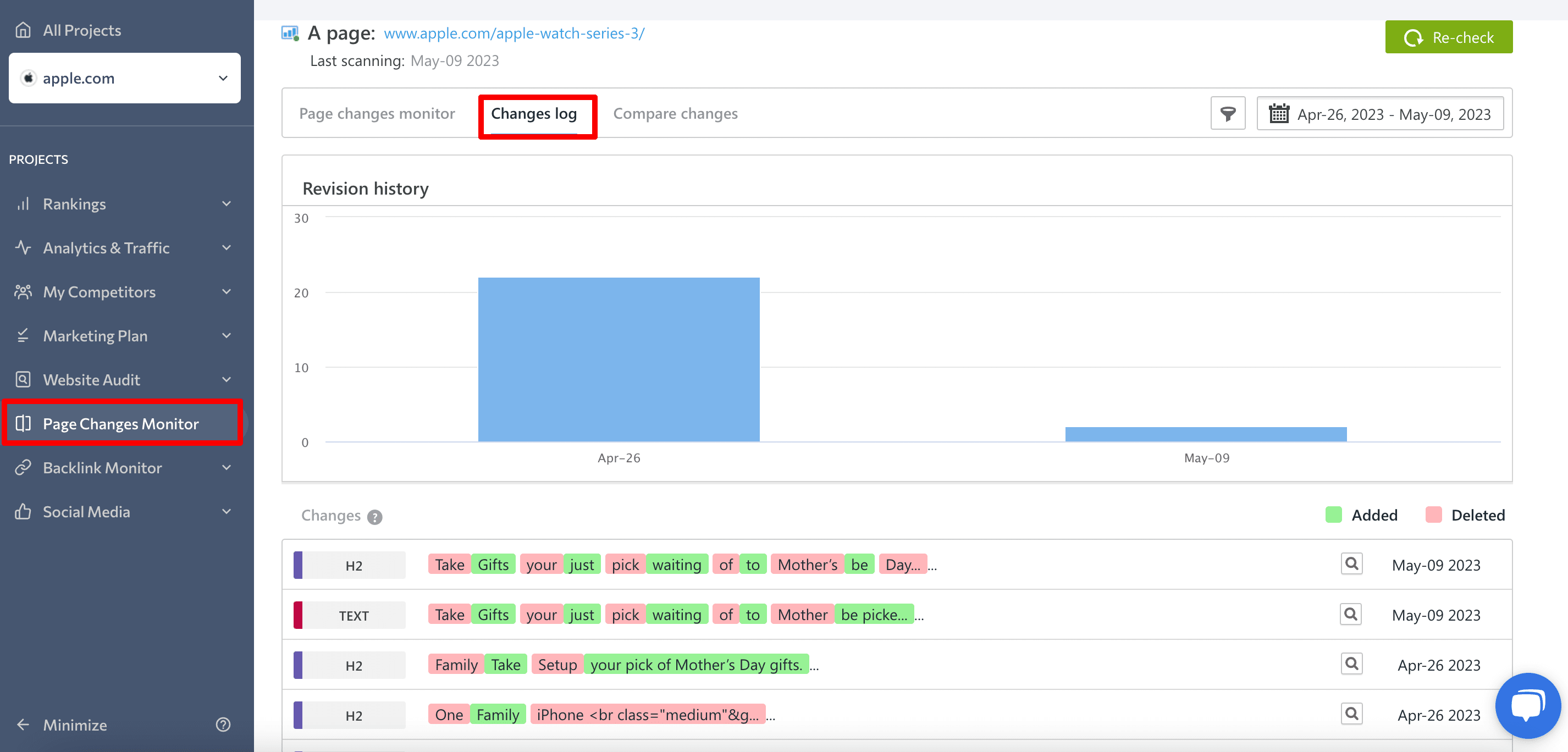This screenshot has width=1568, height=752.
Task: Click the Re-check button
Action: point(1449,37)
